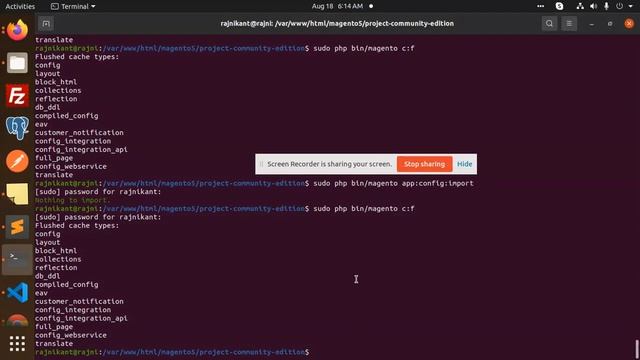Show Applications grid
This screenshot has width=640, height=360.
17,343
